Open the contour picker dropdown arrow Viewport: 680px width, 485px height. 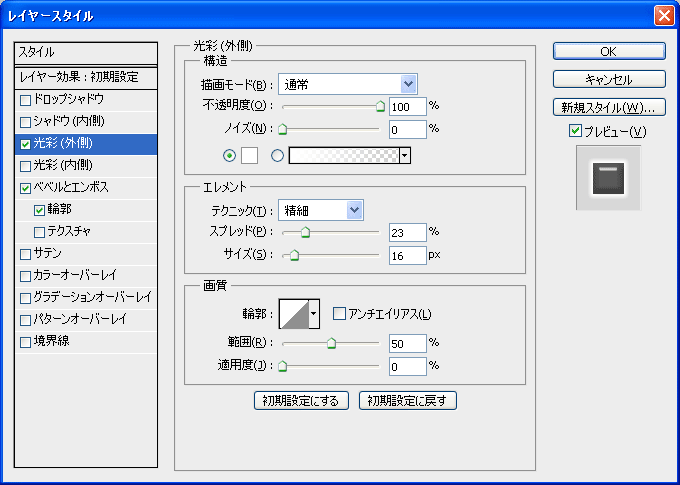click(314, 314)
